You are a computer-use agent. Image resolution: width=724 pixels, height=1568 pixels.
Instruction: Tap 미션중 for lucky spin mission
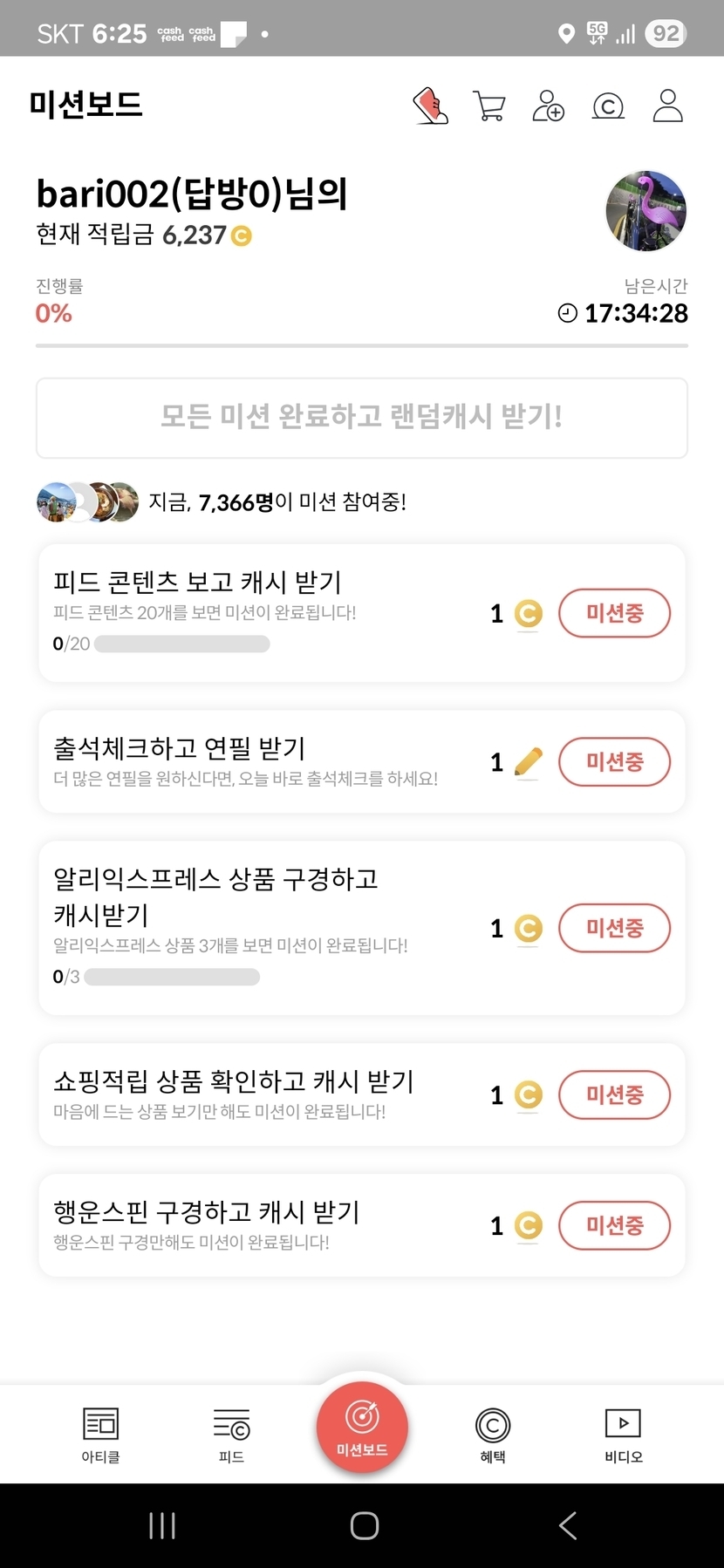pyautogui.click(x=614, y=1225)
